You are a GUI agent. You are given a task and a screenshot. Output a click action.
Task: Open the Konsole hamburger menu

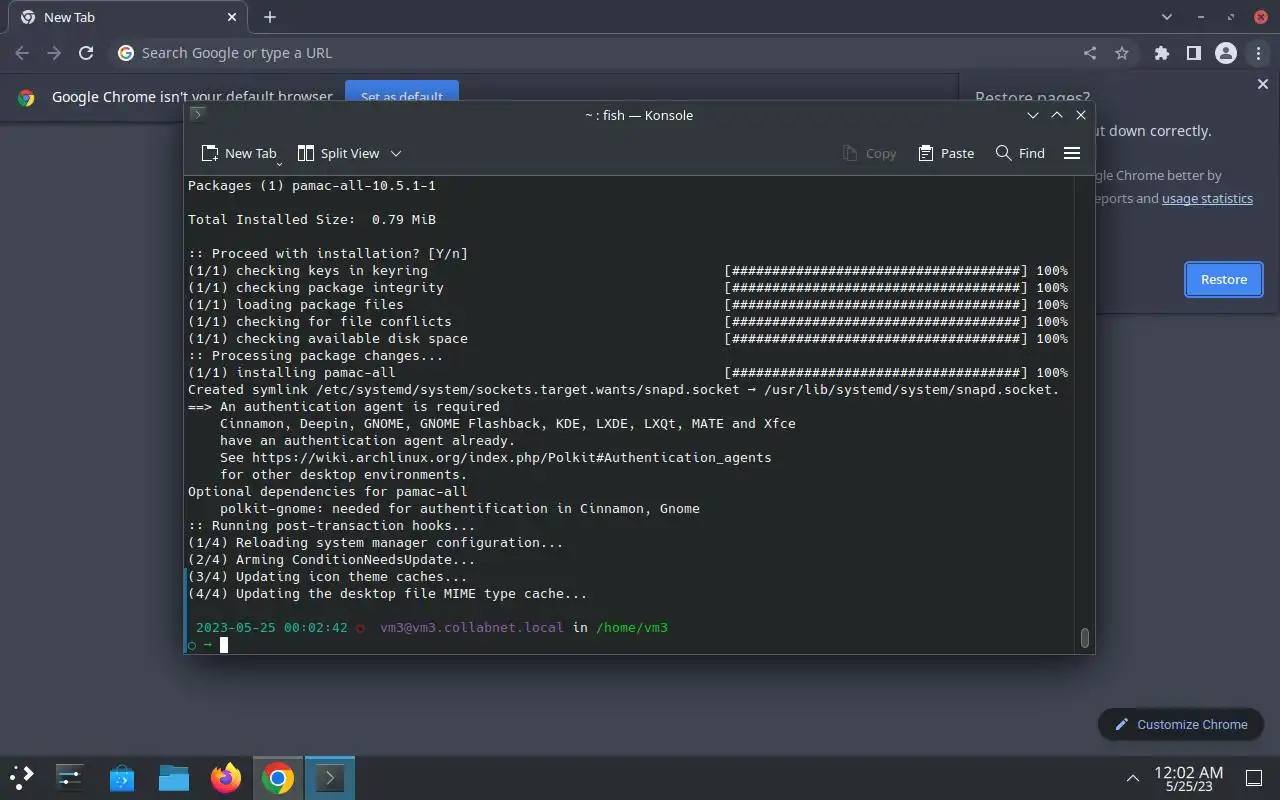point(1072,153)
